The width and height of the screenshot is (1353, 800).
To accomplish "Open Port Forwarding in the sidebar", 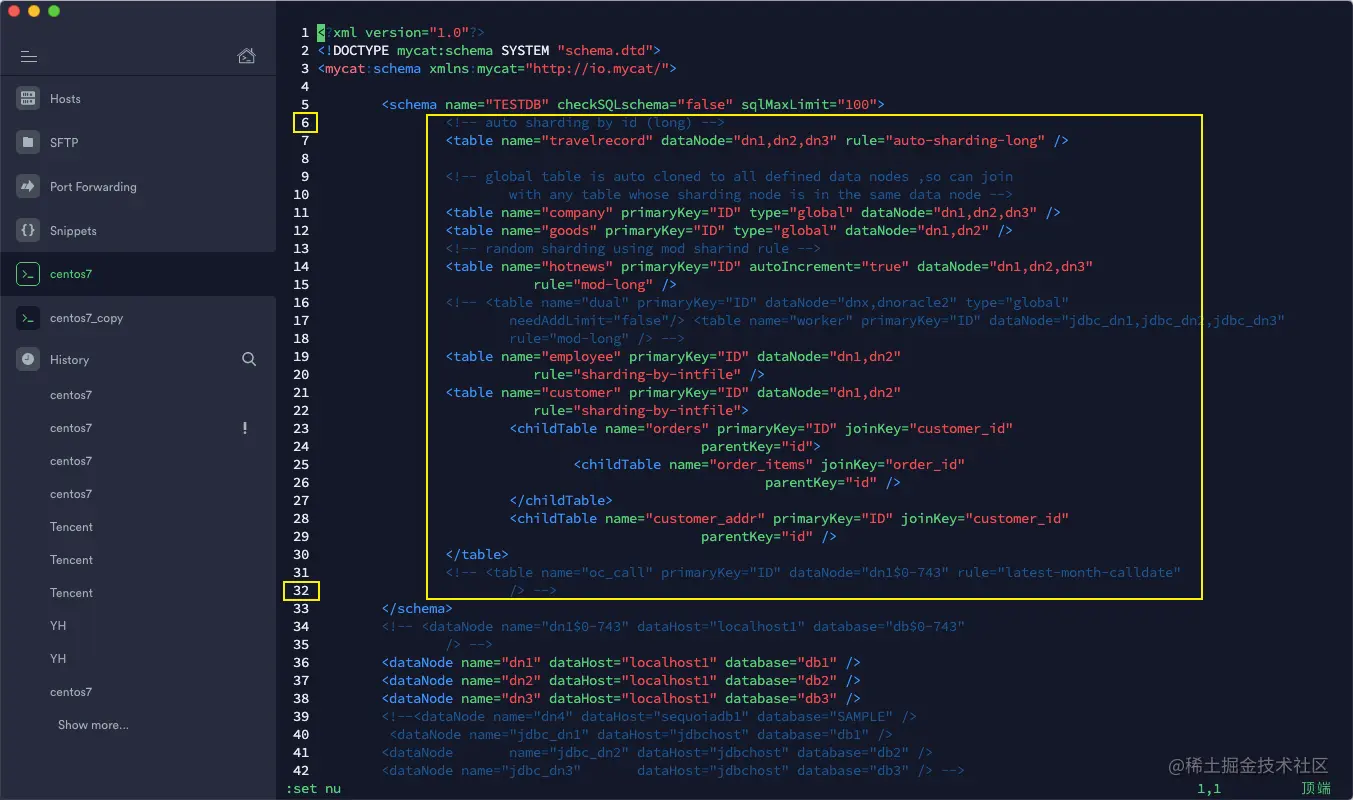I will pos(138,187).
